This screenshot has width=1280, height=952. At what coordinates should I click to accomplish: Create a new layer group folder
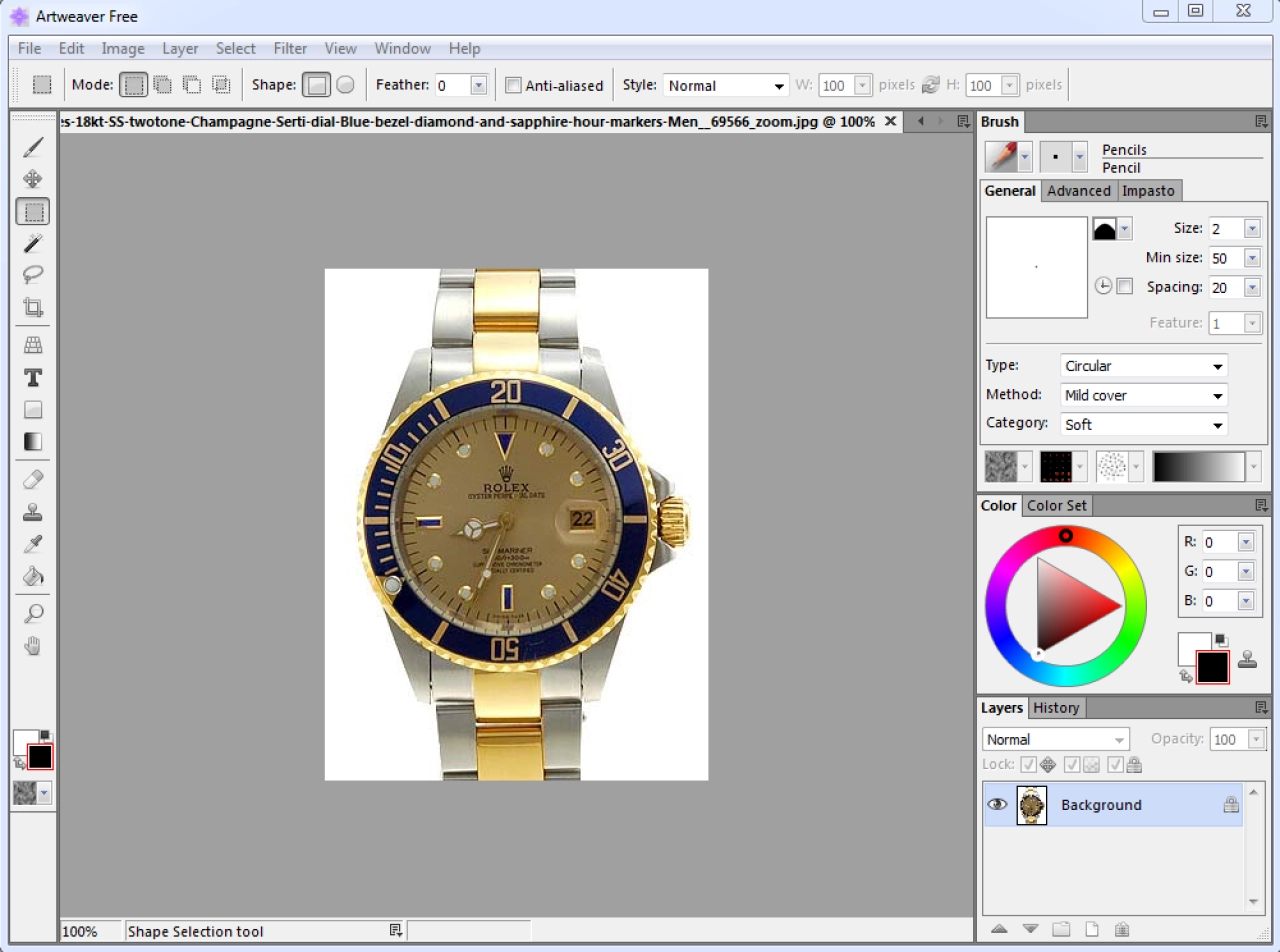[x=1061, y=929]
